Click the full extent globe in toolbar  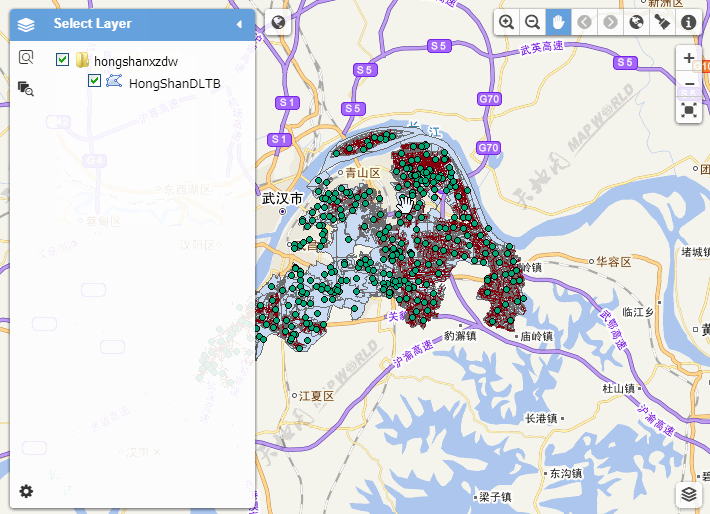[x=636, y=22]
